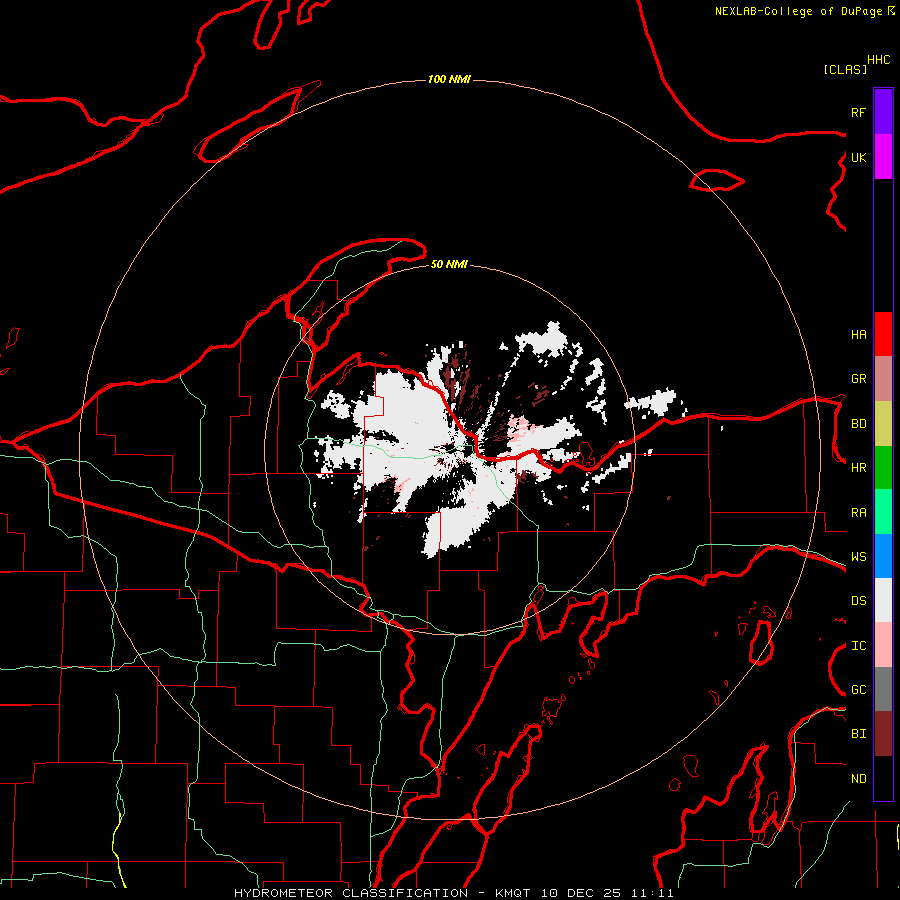Click the UK legend label
The height and width of the screenshot is (900, 900).
tap(858, 157)
